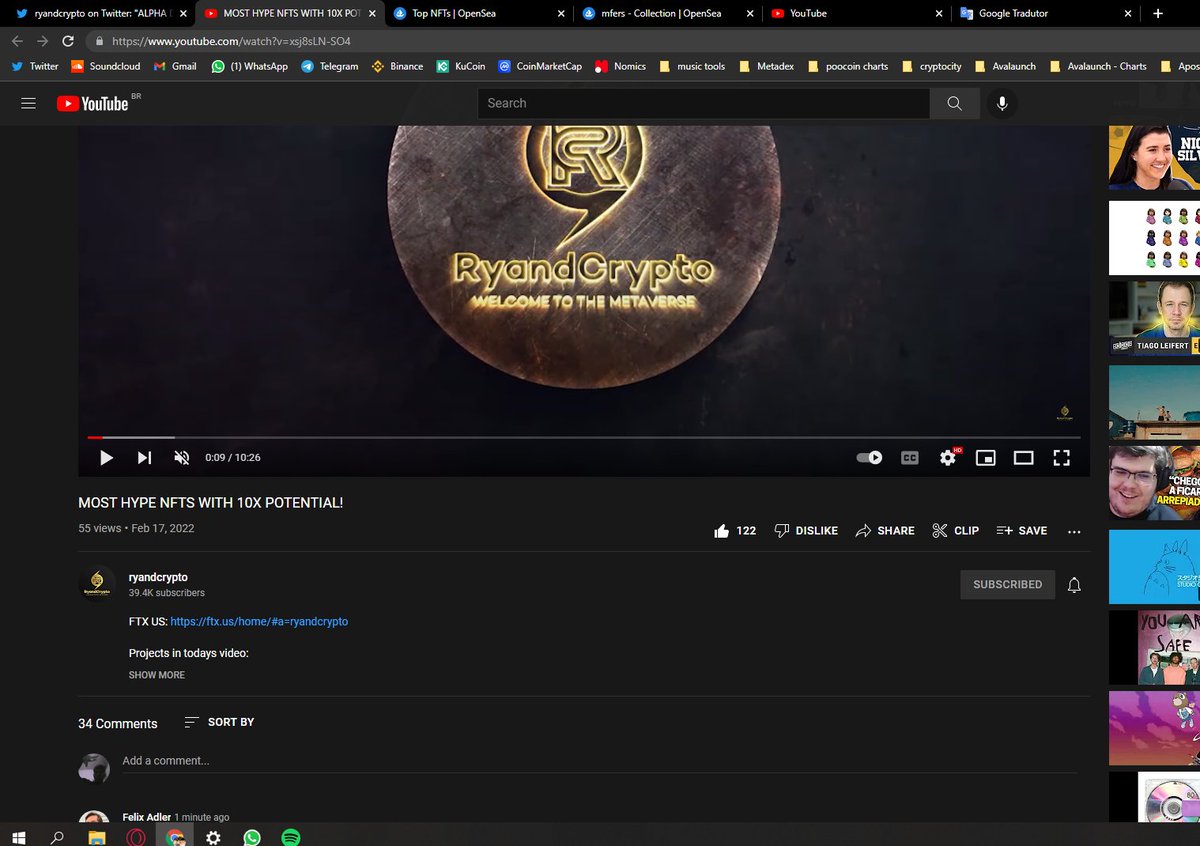Go back in browser history
1200x846 pixels.
point(17,42)
